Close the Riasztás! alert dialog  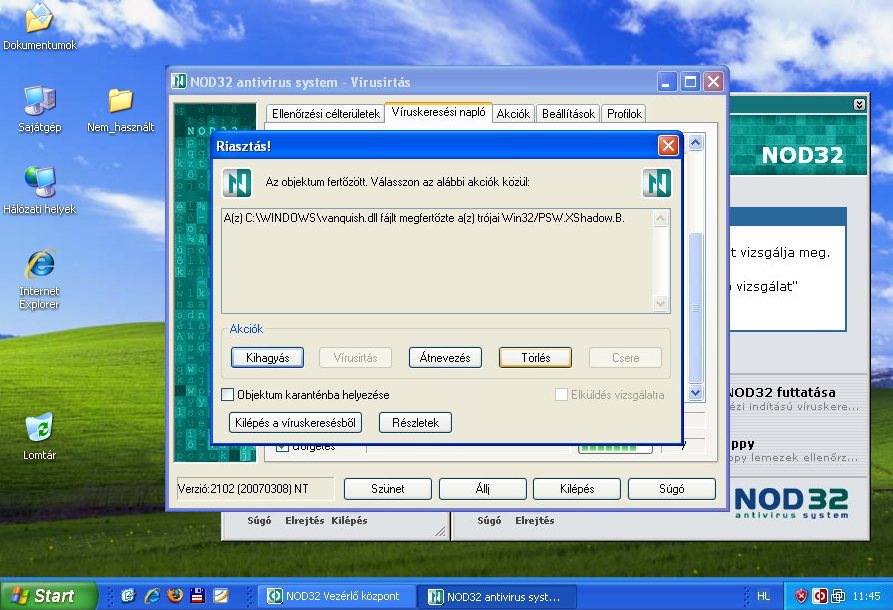(x=668, y=146)
